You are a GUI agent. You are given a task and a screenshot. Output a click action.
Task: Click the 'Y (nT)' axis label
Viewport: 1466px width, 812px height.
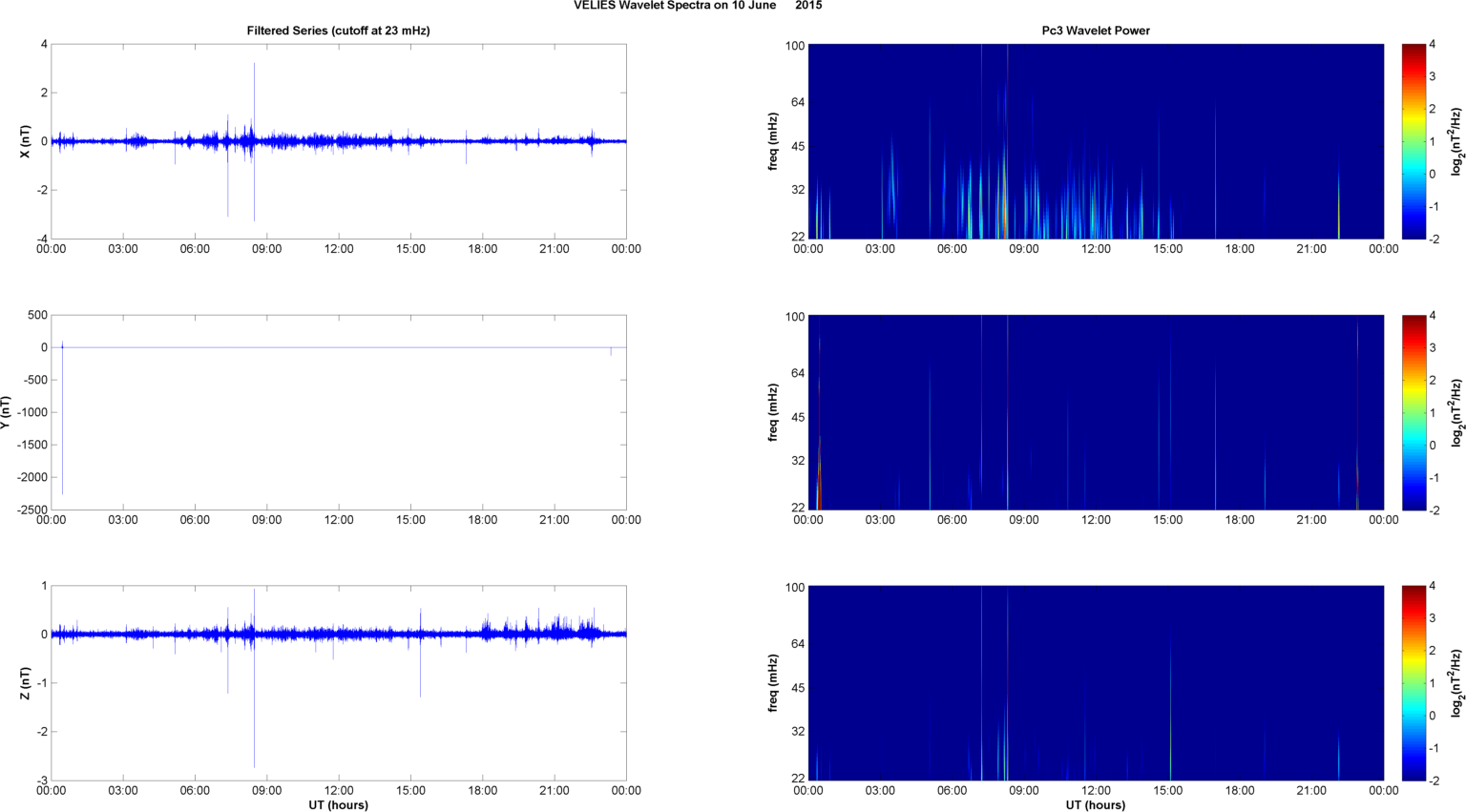tap(6, 412)
